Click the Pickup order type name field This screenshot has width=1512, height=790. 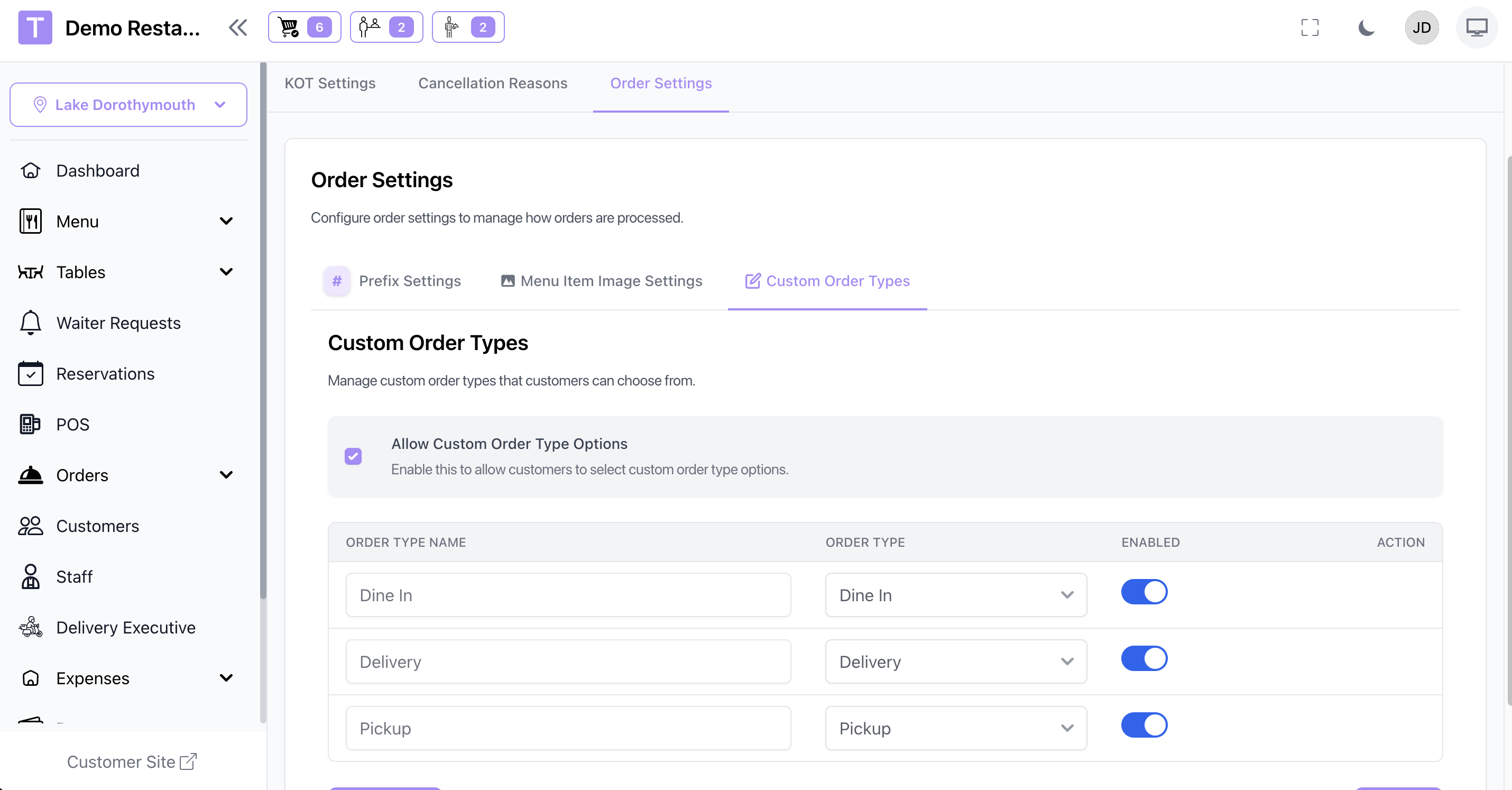[568, 728]
